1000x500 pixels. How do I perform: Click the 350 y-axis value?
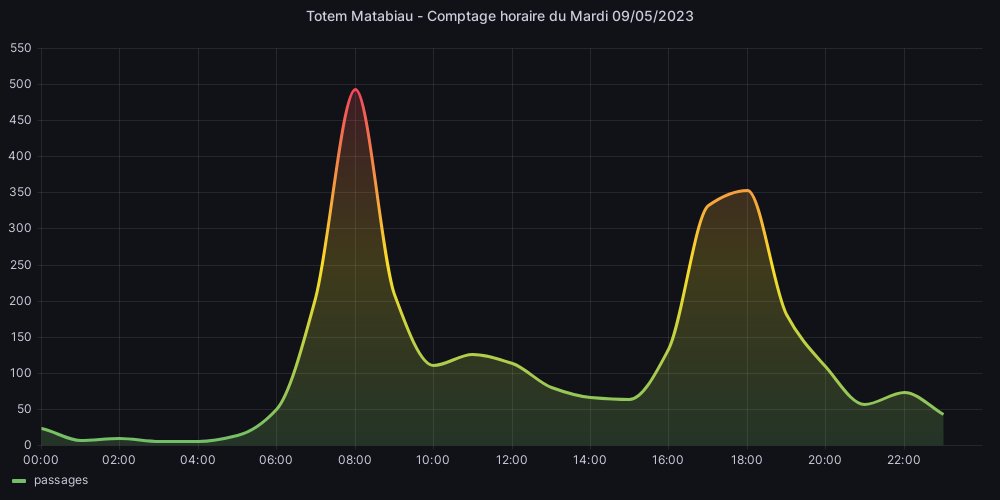22,193
